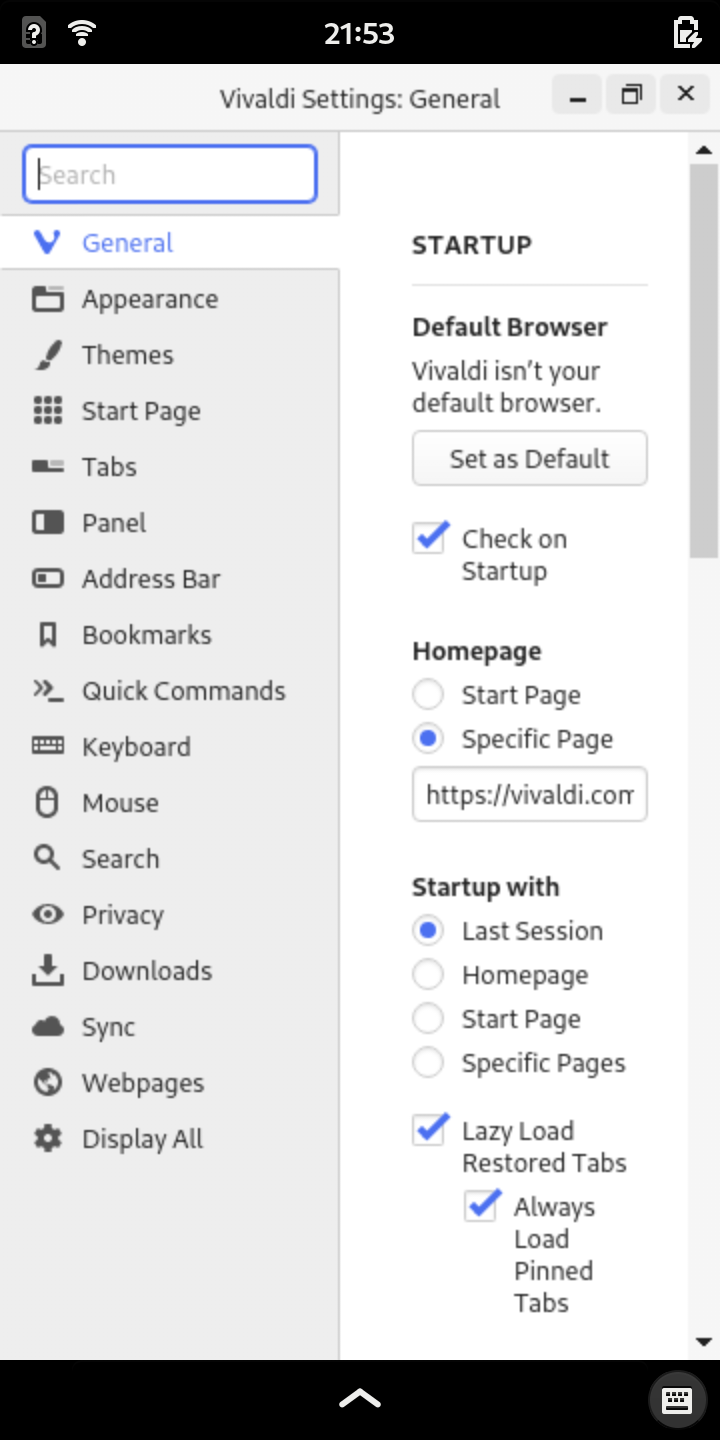Toggle the Check on Startup checkbox
Viewport: 720px width, 1440px height.
tap(429, 538)
